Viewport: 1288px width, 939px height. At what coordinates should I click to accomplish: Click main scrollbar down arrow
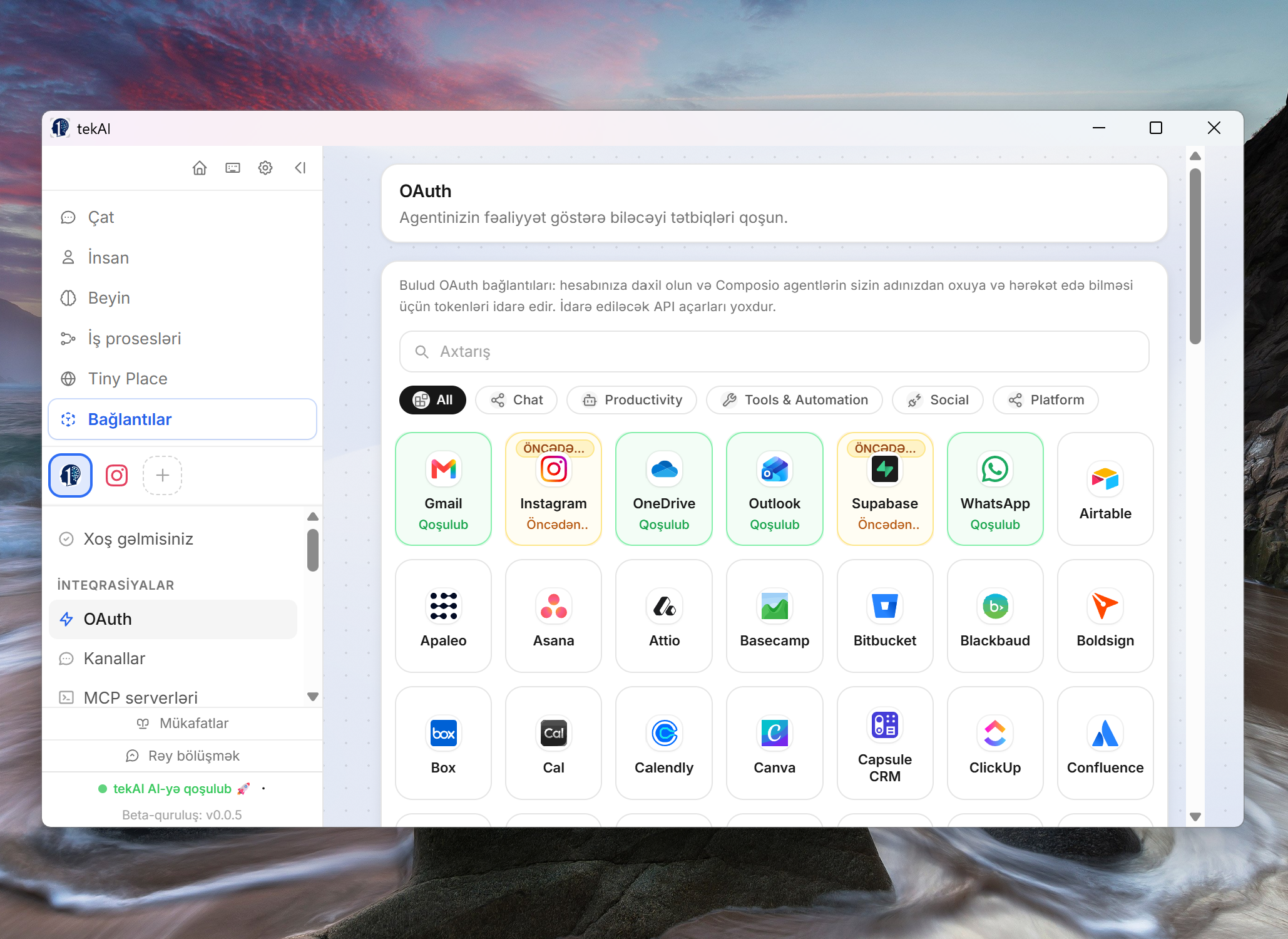pos(1195,817)
